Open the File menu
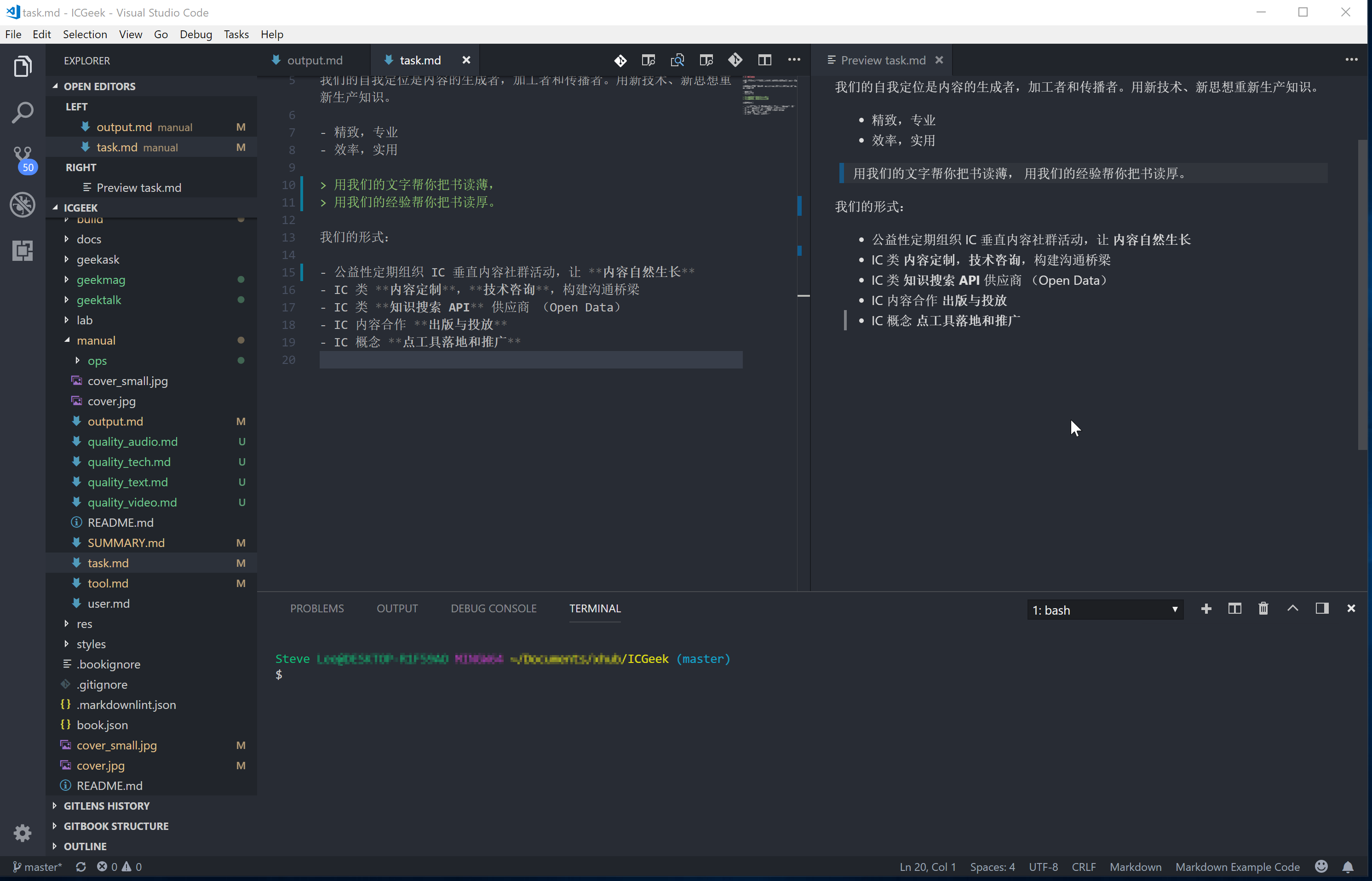1372x881 pixels. (x=13, y=35)
